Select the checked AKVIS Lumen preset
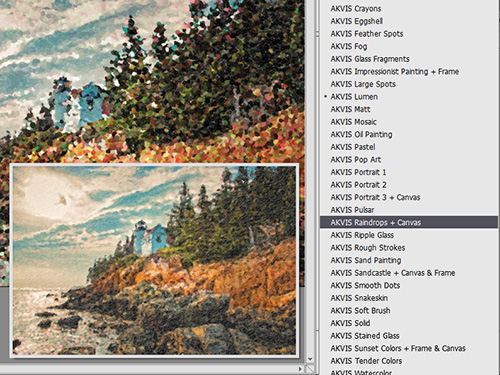Screen dimensions: 500x375 pos(354,97)
